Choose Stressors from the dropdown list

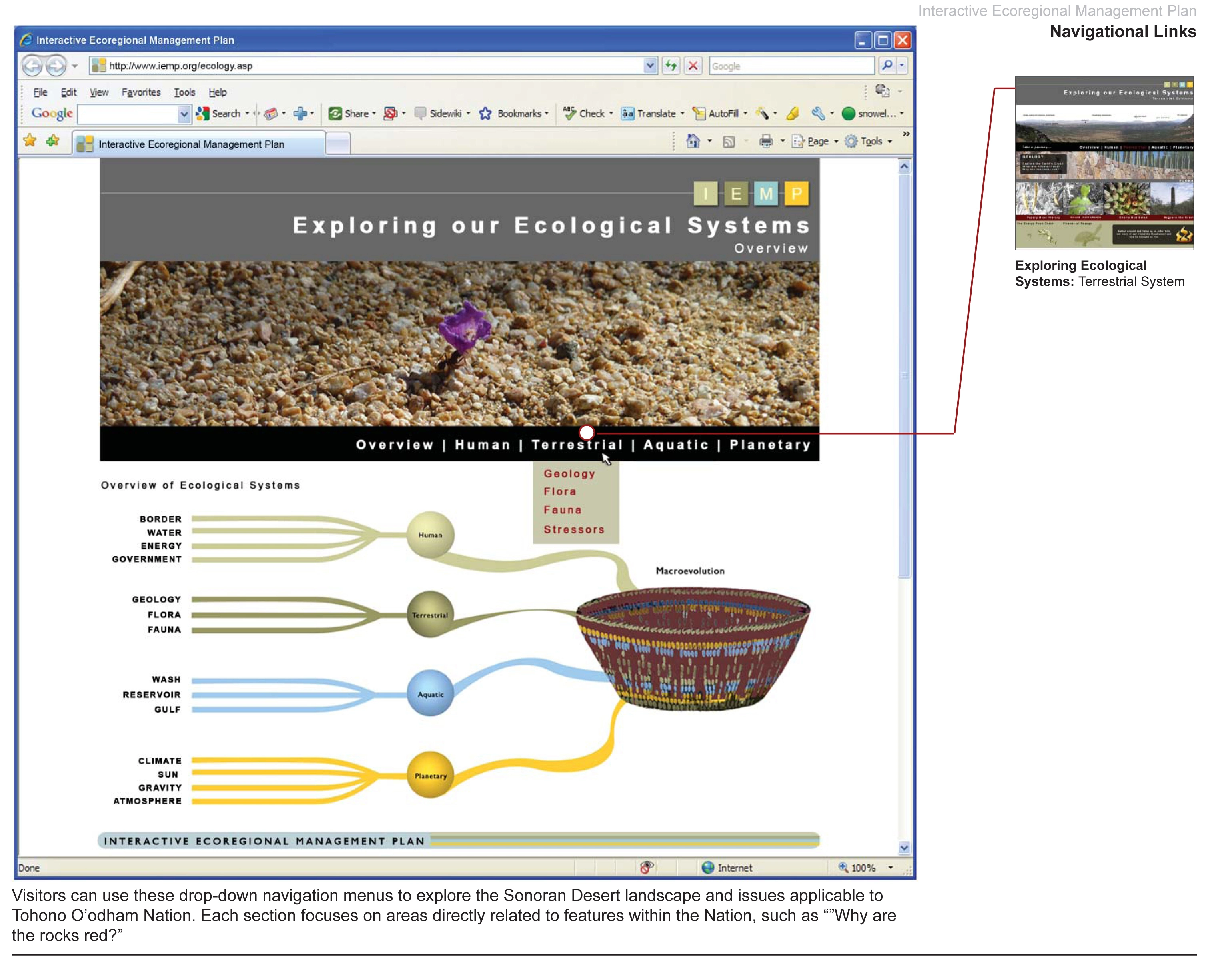(574, 529)
